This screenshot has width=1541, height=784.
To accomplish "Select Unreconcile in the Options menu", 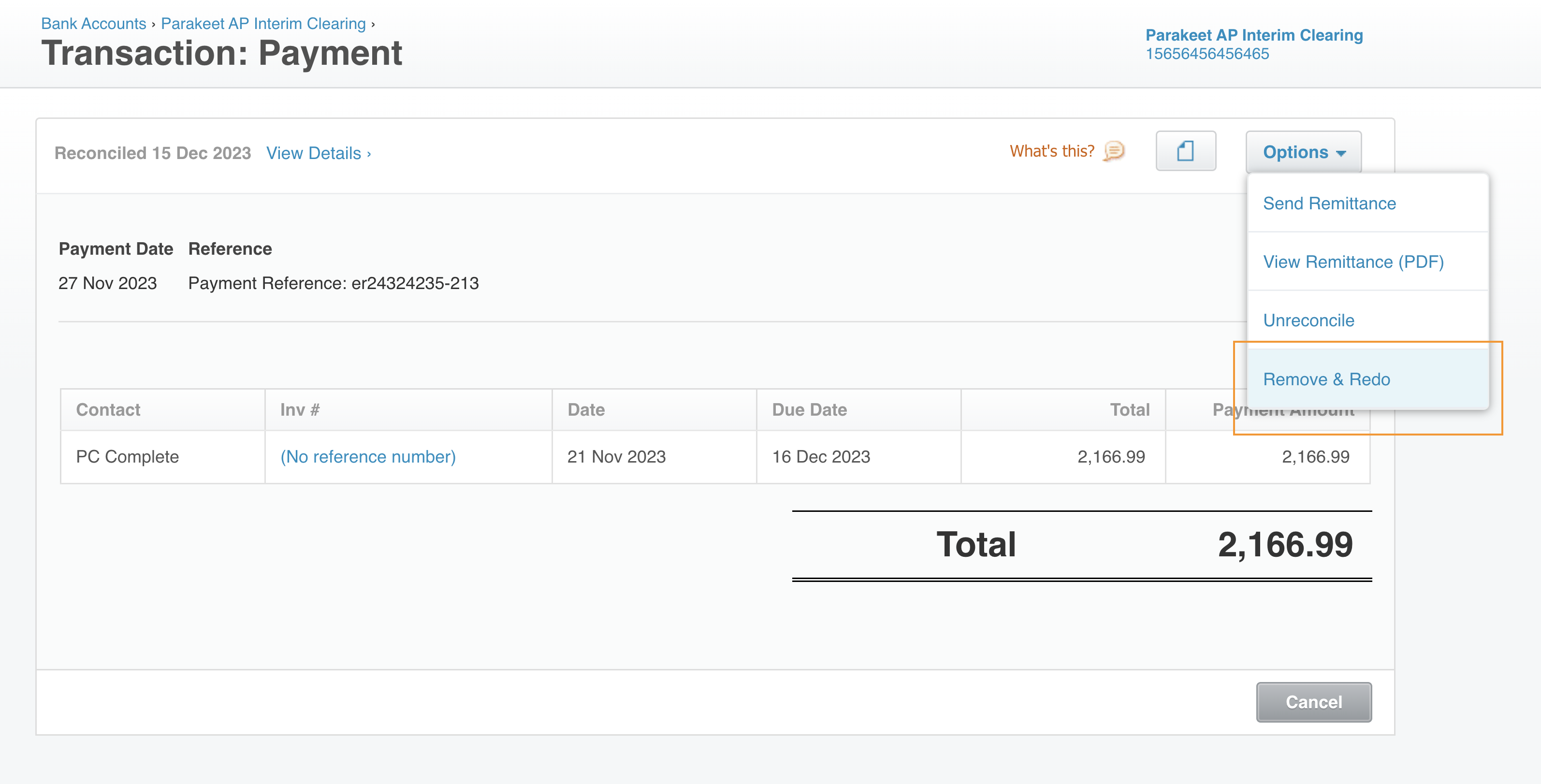I will 1308,320.
